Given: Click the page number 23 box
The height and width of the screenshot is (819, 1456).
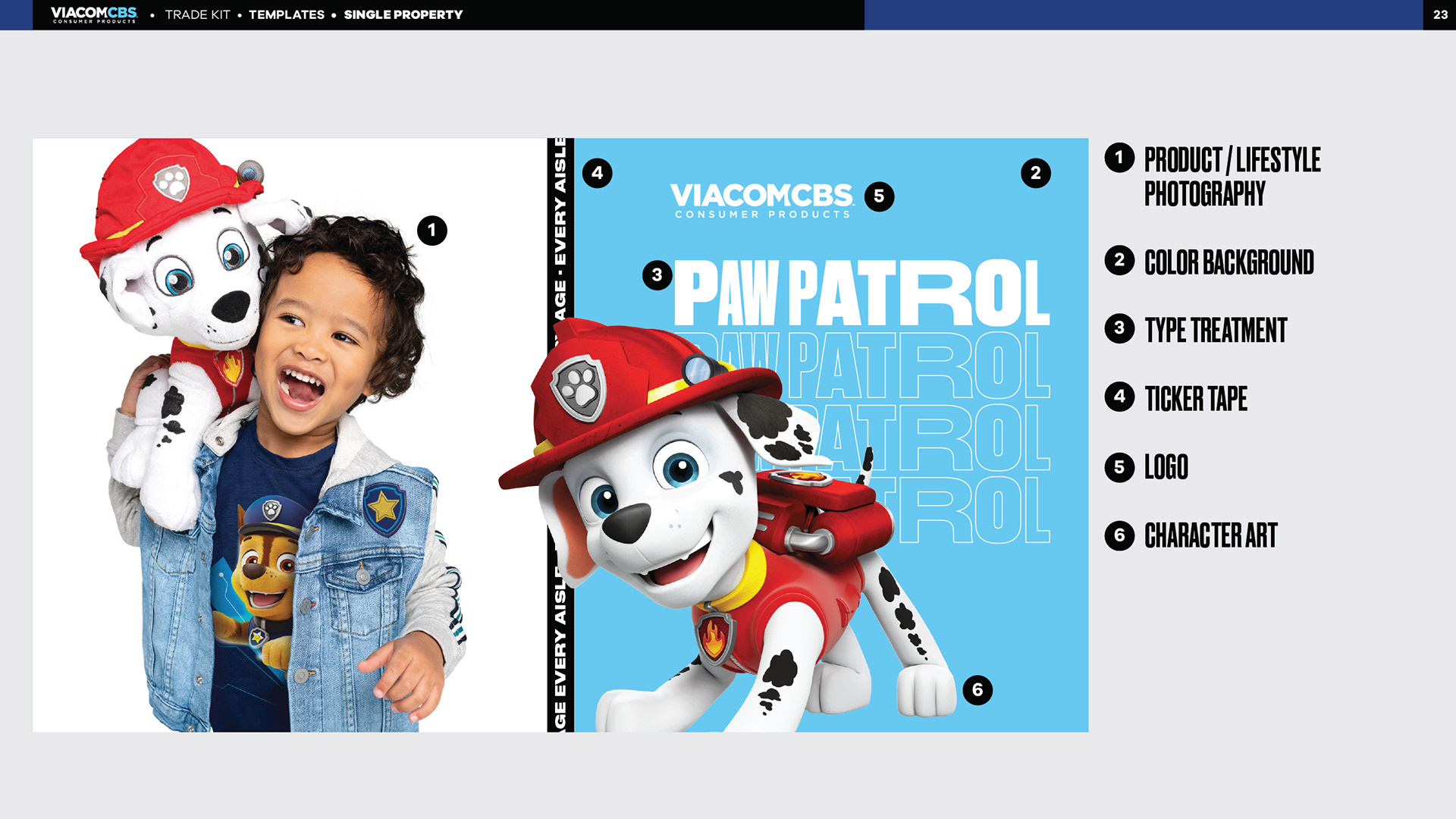Looking at the screenshot, I should pyautogui.click(x=1439, y=14).
